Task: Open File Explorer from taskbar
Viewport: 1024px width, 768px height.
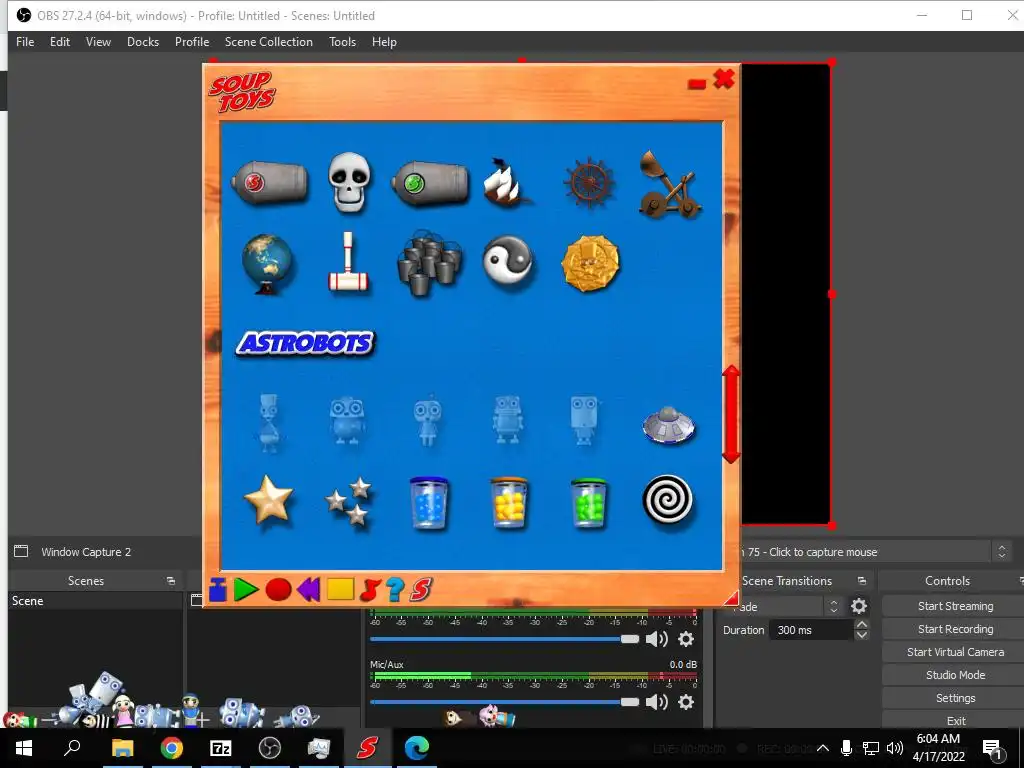Action: 122,748
